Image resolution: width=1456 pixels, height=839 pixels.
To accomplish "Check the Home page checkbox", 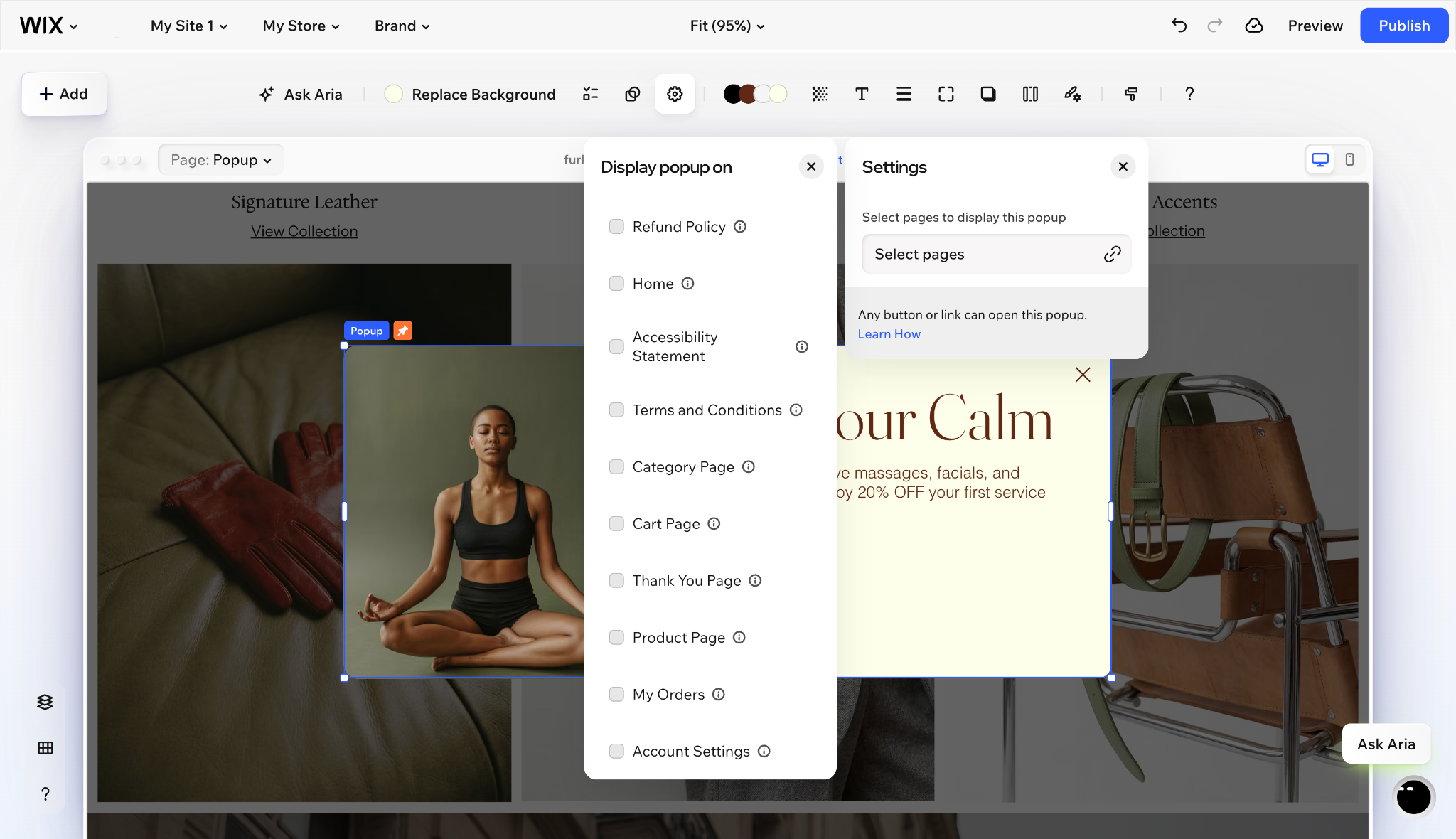I will coord(616,283).
